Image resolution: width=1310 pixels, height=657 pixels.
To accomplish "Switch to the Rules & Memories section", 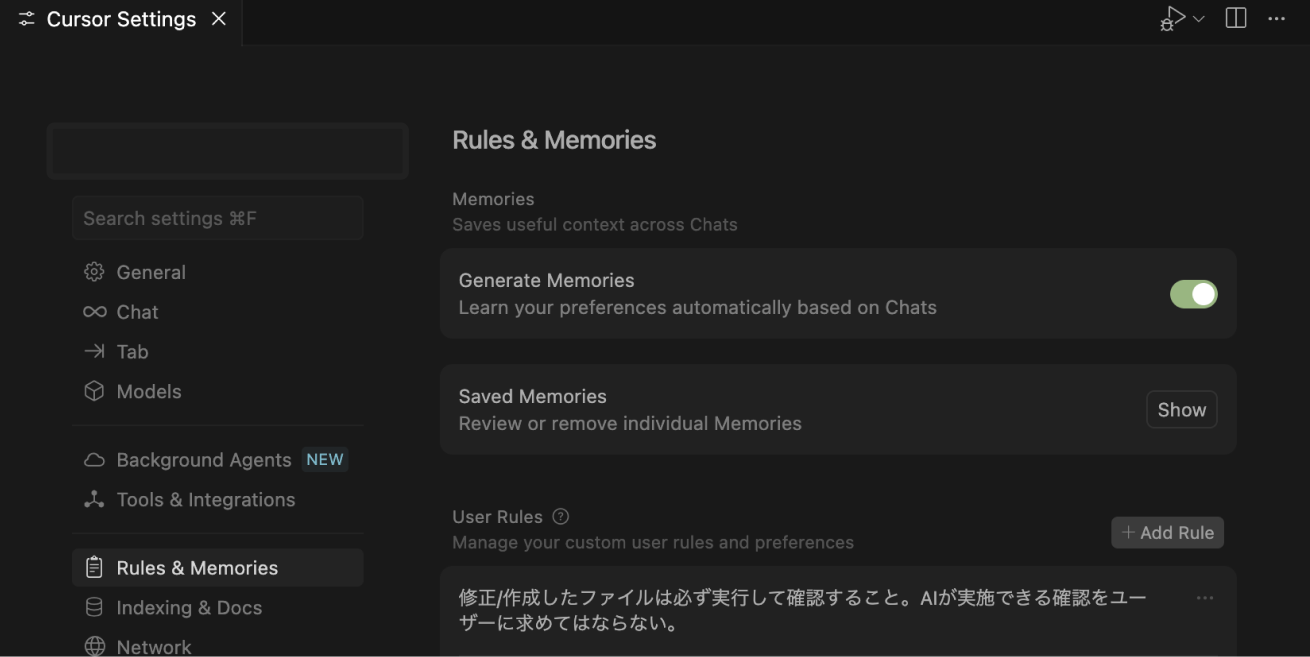I will (197, 567).
